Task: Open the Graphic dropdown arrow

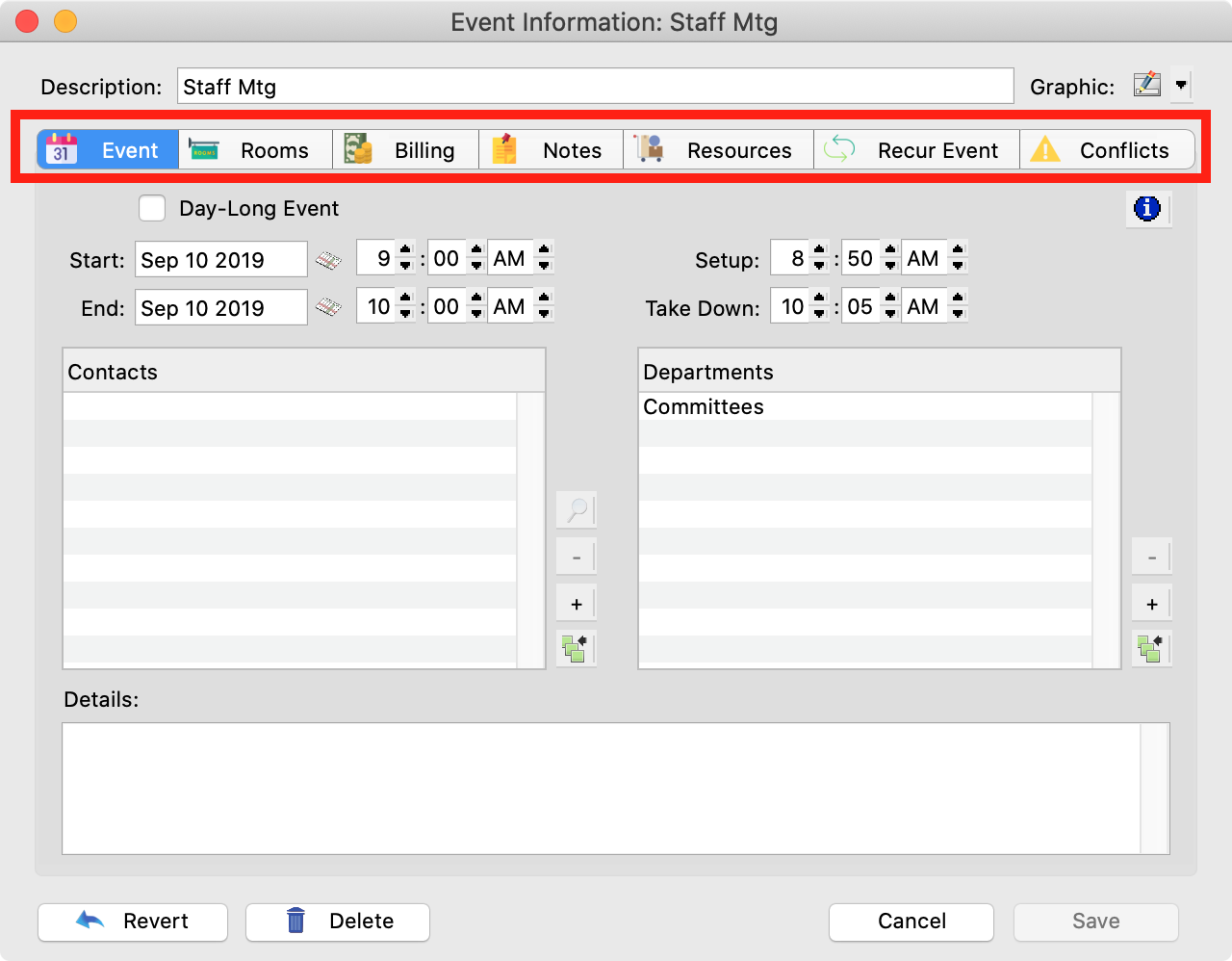Action: (x=1182, y=86)
